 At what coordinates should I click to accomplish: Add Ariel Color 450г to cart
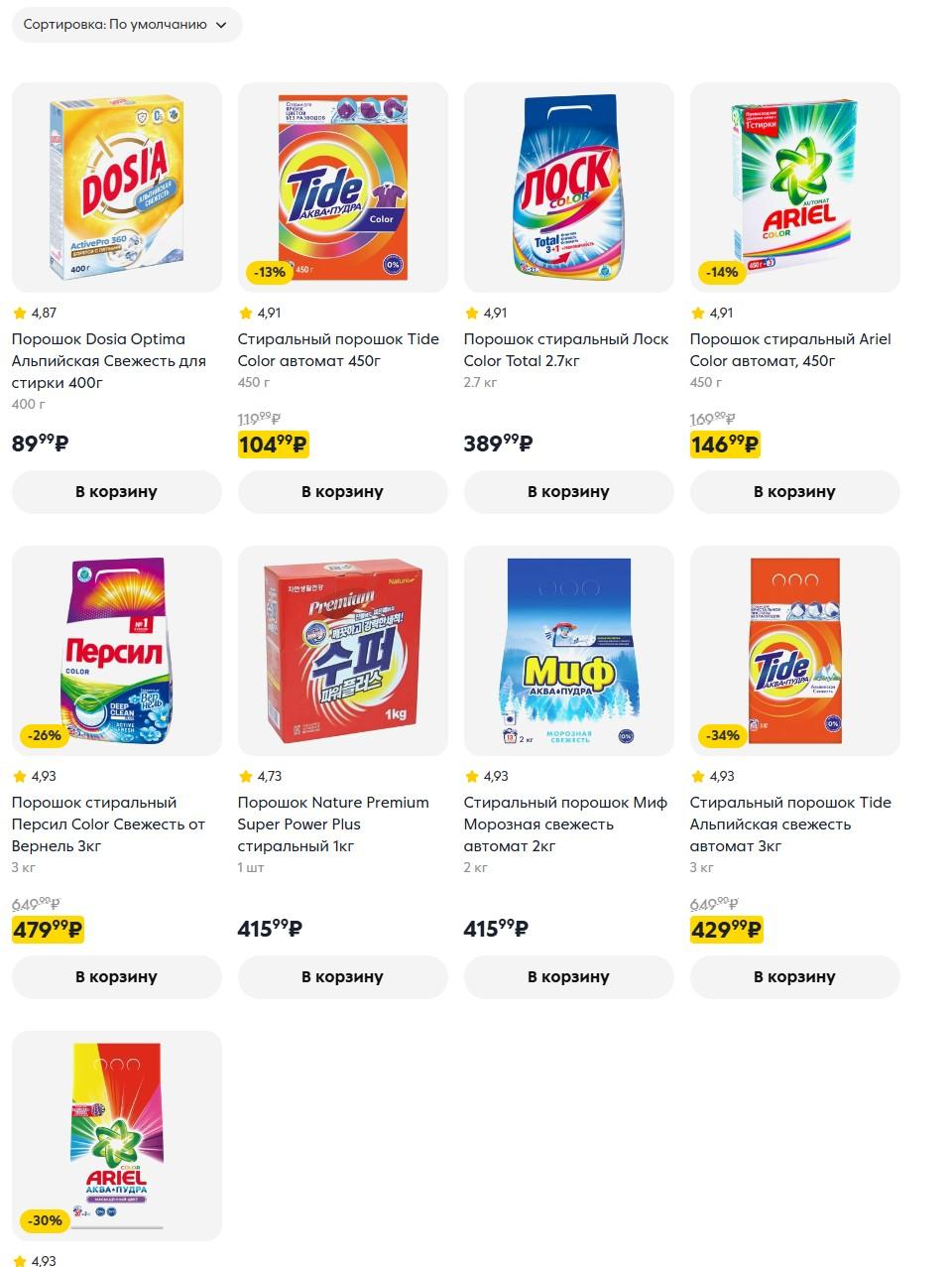pyautogui.click(x=794, y=492)
